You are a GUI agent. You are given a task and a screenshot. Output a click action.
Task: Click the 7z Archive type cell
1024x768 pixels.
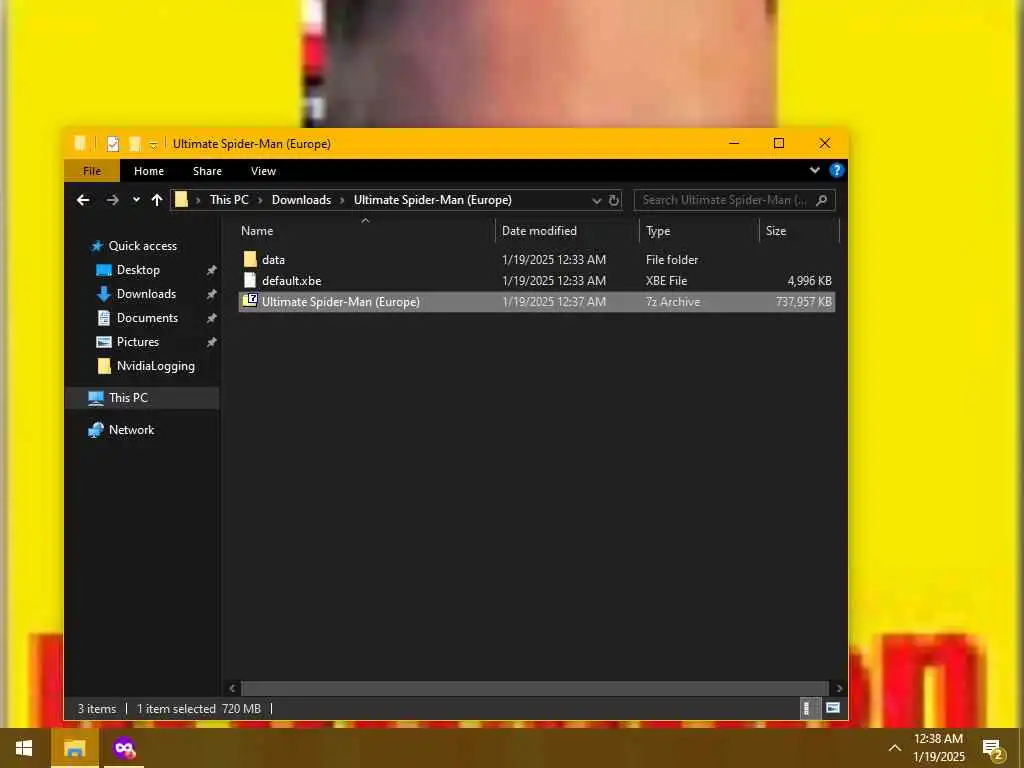(x=673, y=302)
